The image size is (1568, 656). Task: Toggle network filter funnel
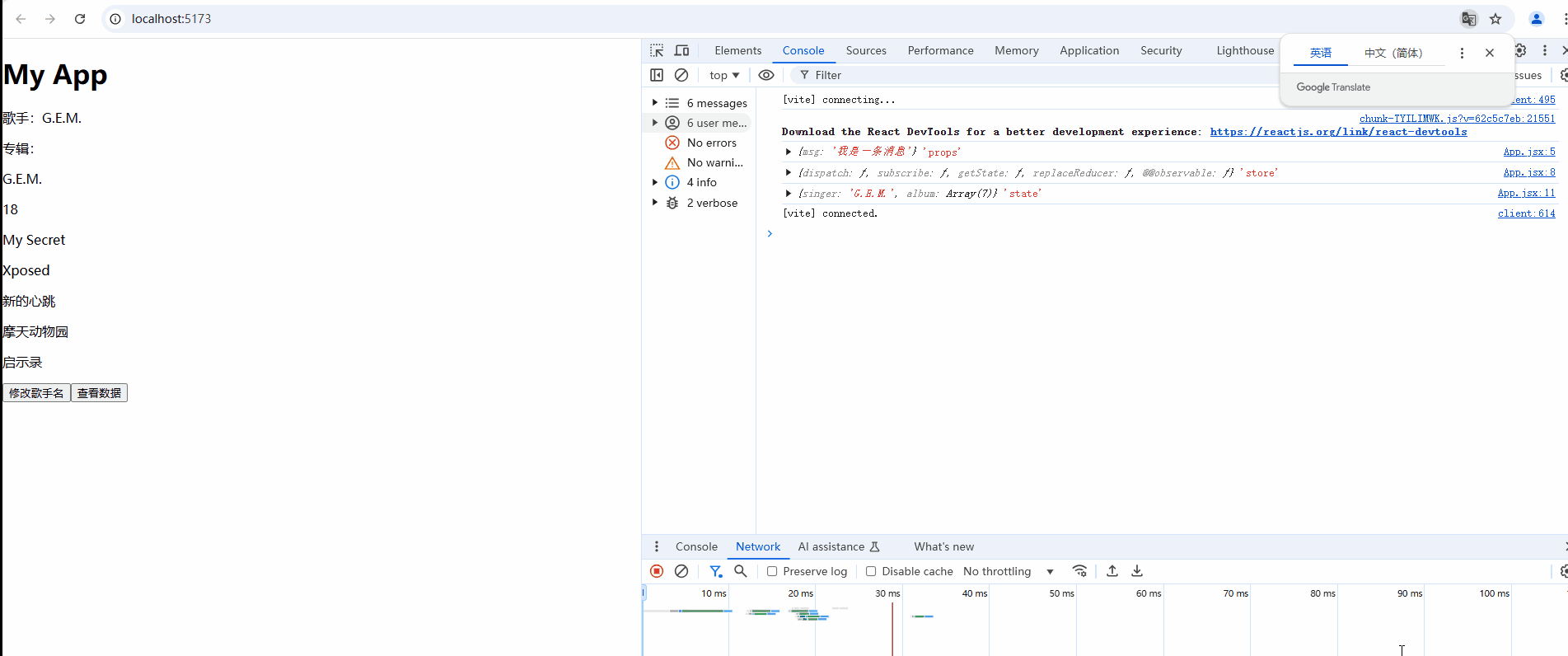[716, 571]
